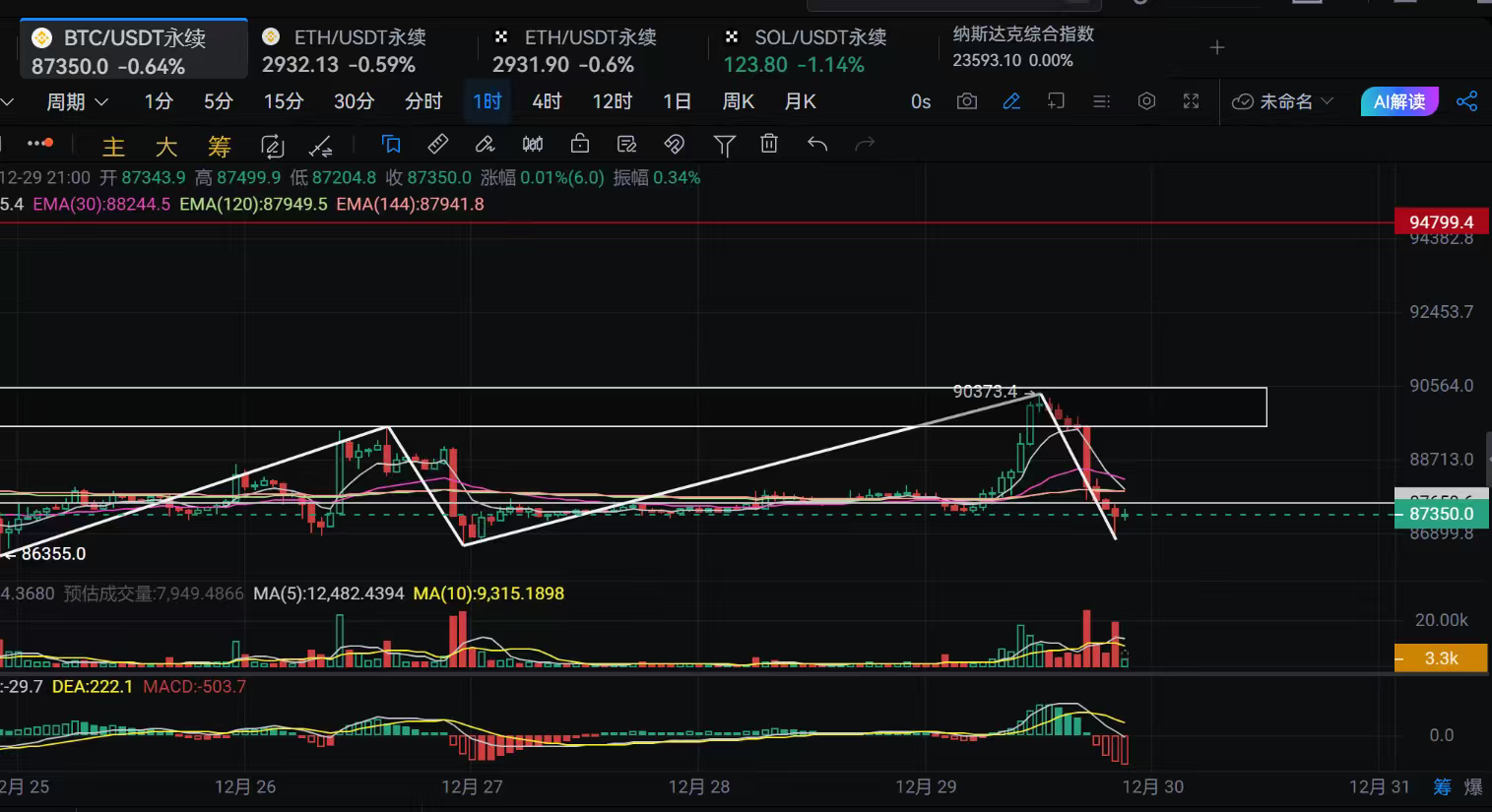
Task: Toggle the lock drawings icon
Action: pos(580,145)
